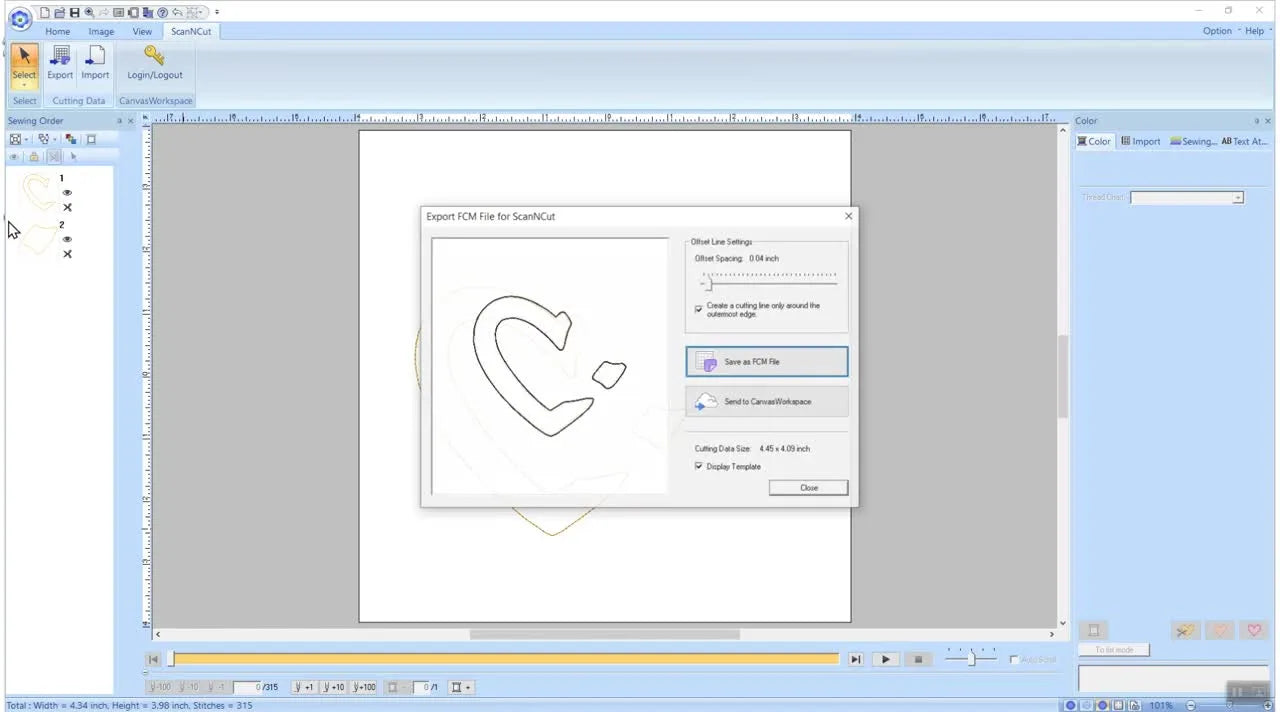Click the Save floppy disk icon
Screen dimensions: 1280x712
pyautogui.click(x=74, y=12)
